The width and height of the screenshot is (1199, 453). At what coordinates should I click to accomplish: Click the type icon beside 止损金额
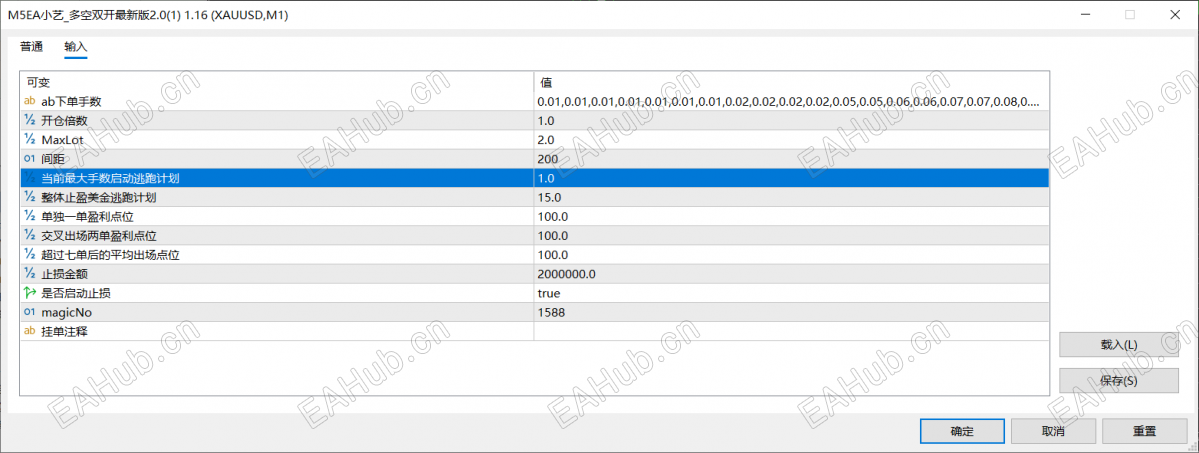point(30,274)
